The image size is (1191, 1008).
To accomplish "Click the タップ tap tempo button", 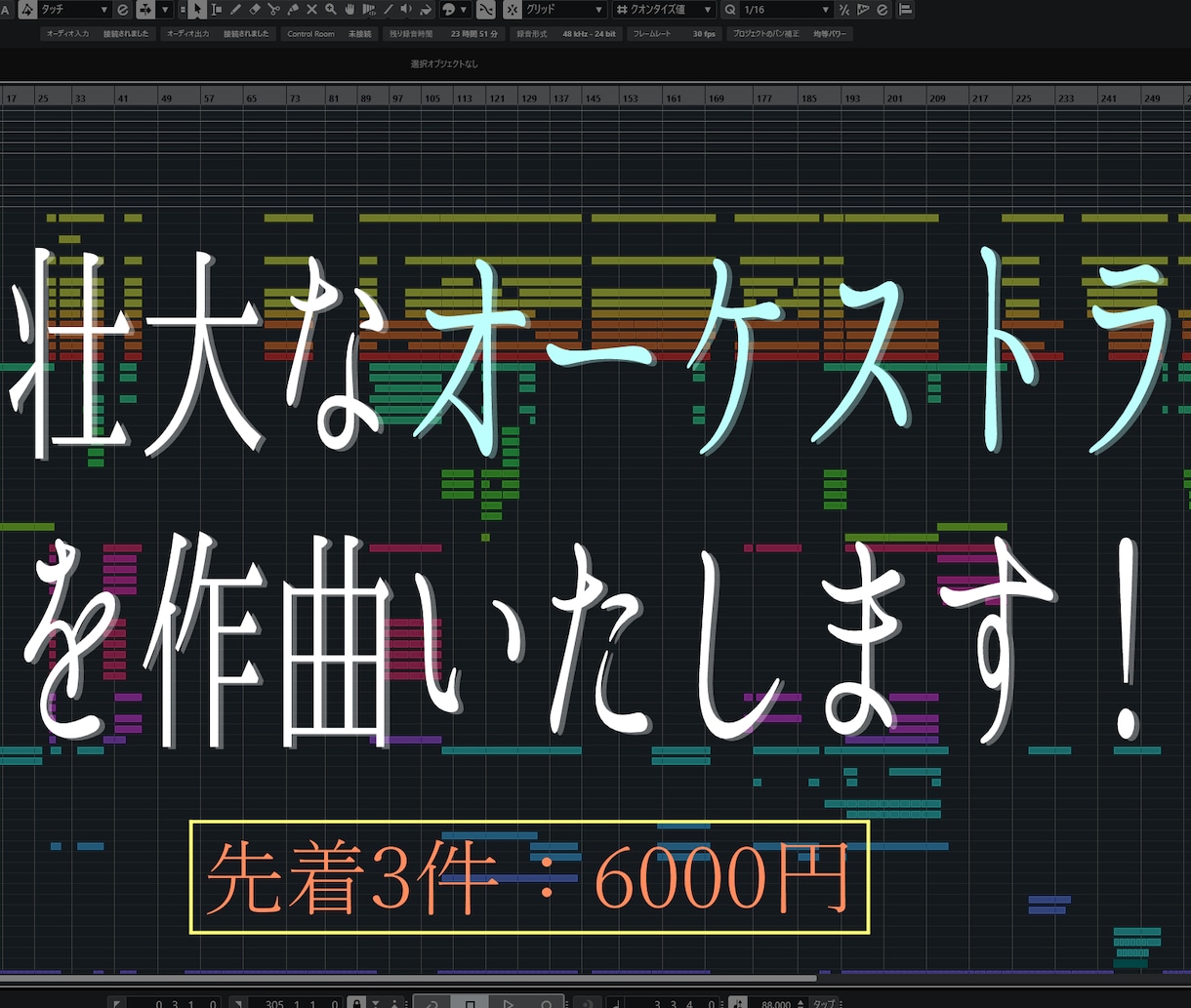I will (824, 1002).
